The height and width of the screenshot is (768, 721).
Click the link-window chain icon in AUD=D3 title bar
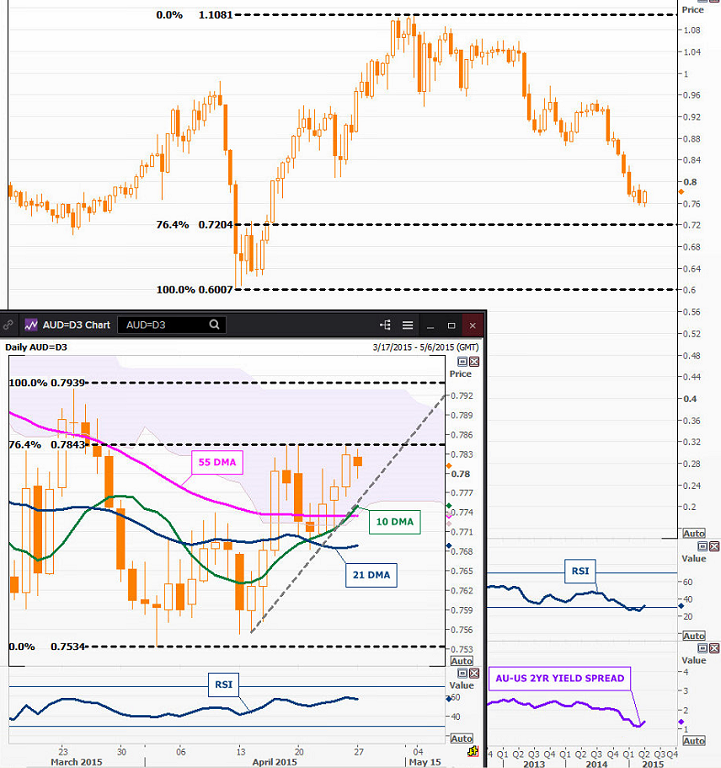click(8, 325)
